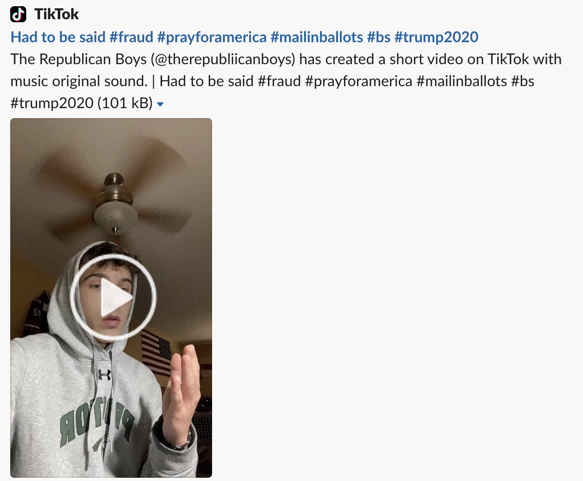Click #bs in the blue title link
The width and height of the screenshot is (583, 481).
(379, 37)
